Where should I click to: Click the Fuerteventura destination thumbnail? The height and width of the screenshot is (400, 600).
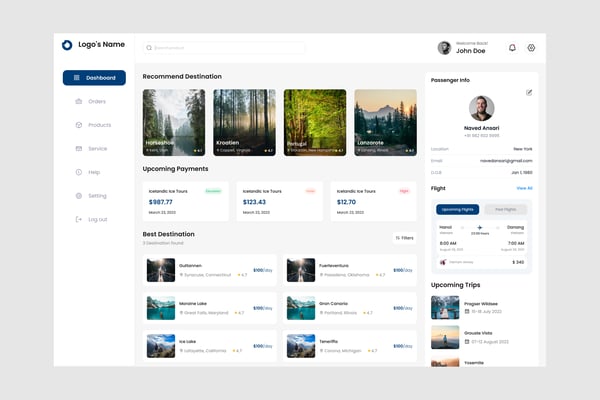click(301, 270)
